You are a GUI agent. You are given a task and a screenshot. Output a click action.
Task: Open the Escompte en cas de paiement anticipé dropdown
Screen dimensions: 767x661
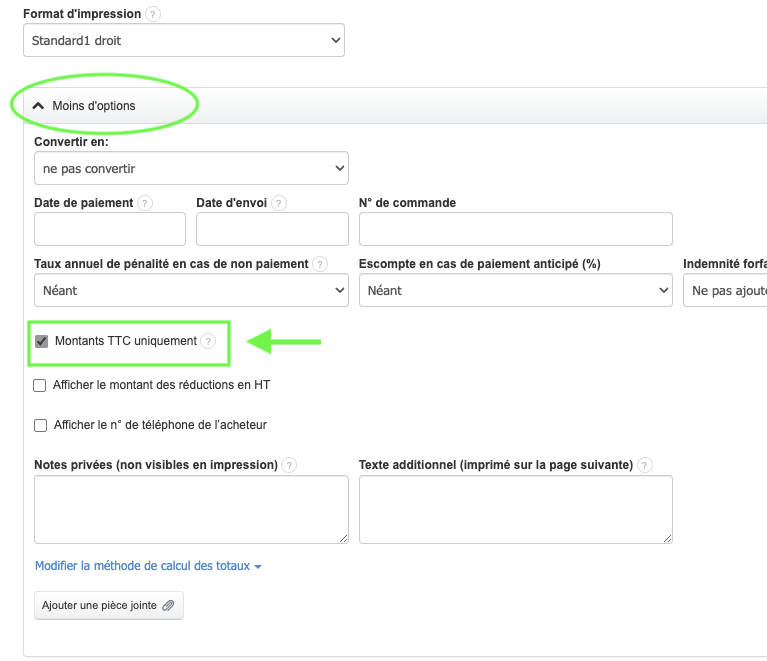tap(515, 290)
